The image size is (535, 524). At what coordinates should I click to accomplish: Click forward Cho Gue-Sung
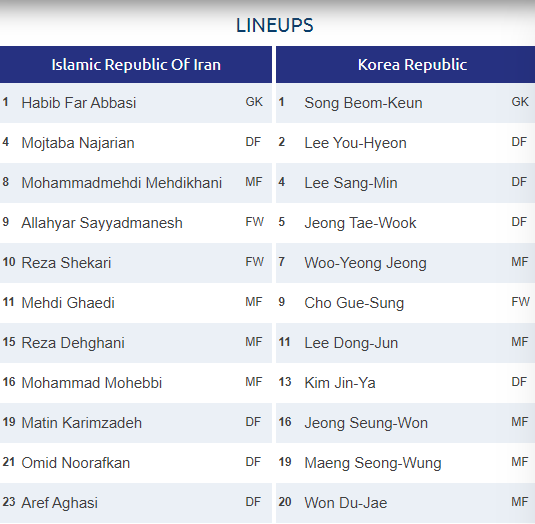pos(354,303)
